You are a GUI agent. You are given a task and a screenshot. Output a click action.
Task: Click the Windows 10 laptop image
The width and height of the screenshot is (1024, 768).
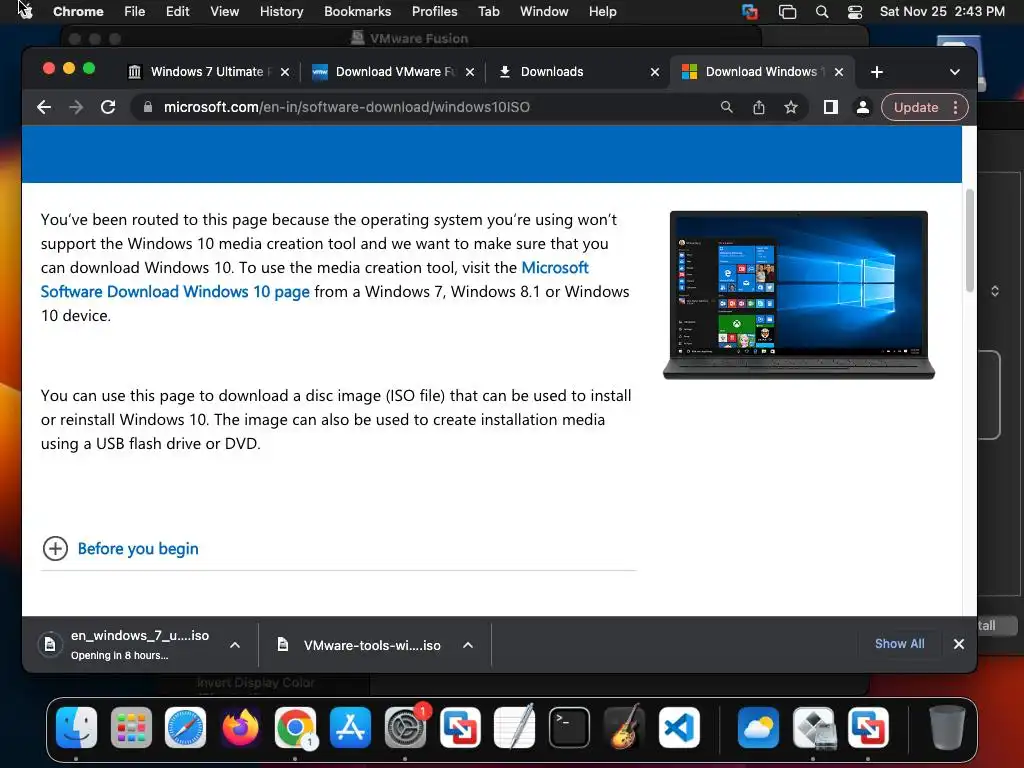pyautogui.click(x=798, y=295)
